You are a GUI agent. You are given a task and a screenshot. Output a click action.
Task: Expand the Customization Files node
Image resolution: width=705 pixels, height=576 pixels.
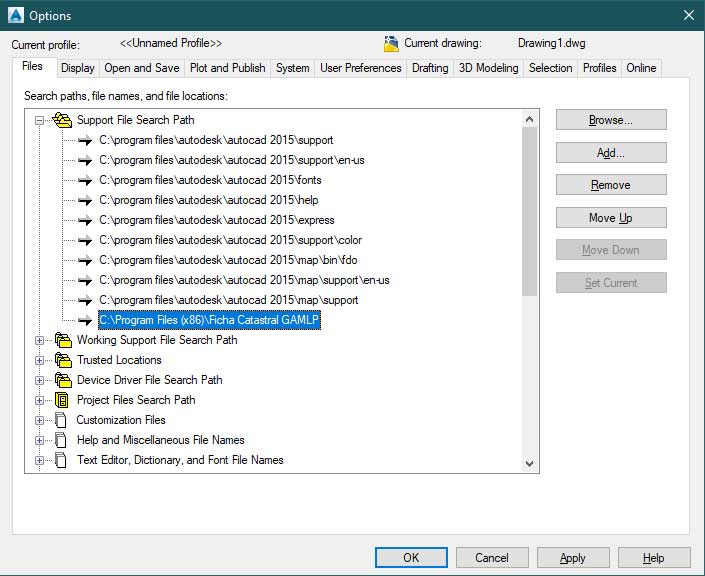40,420
